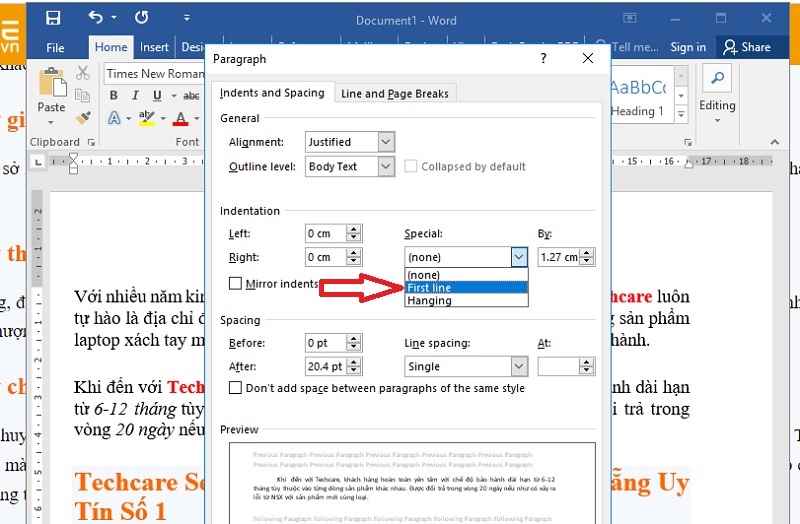Image resolution: width=800 pixels, height=524 pixels.
Task: Open the Alignment dropdown
Action: (x=386, y=142)
